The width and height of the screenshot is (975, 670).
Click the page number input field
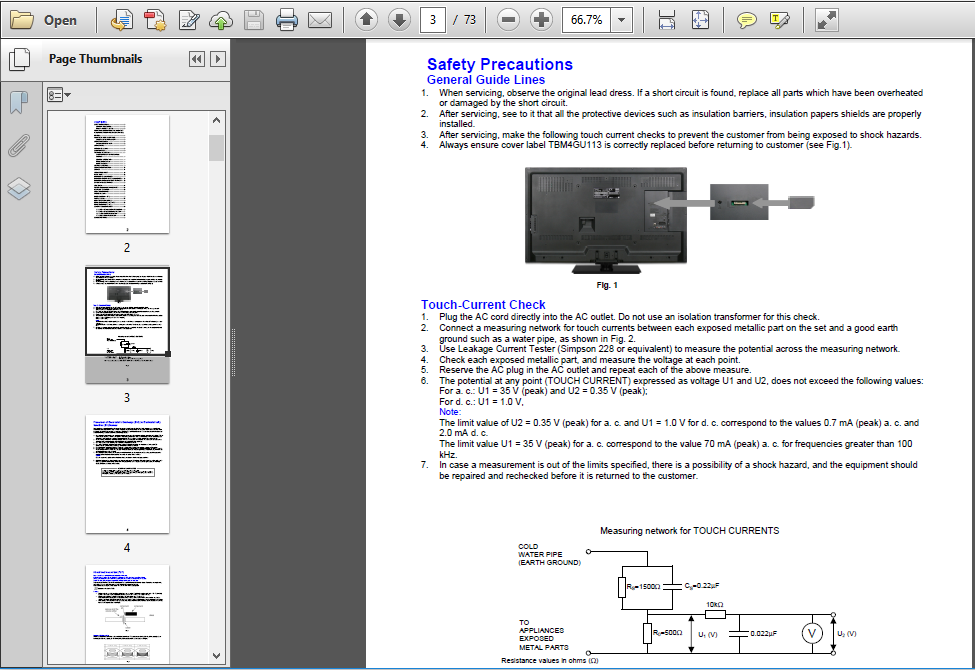(x=433, y=20)
